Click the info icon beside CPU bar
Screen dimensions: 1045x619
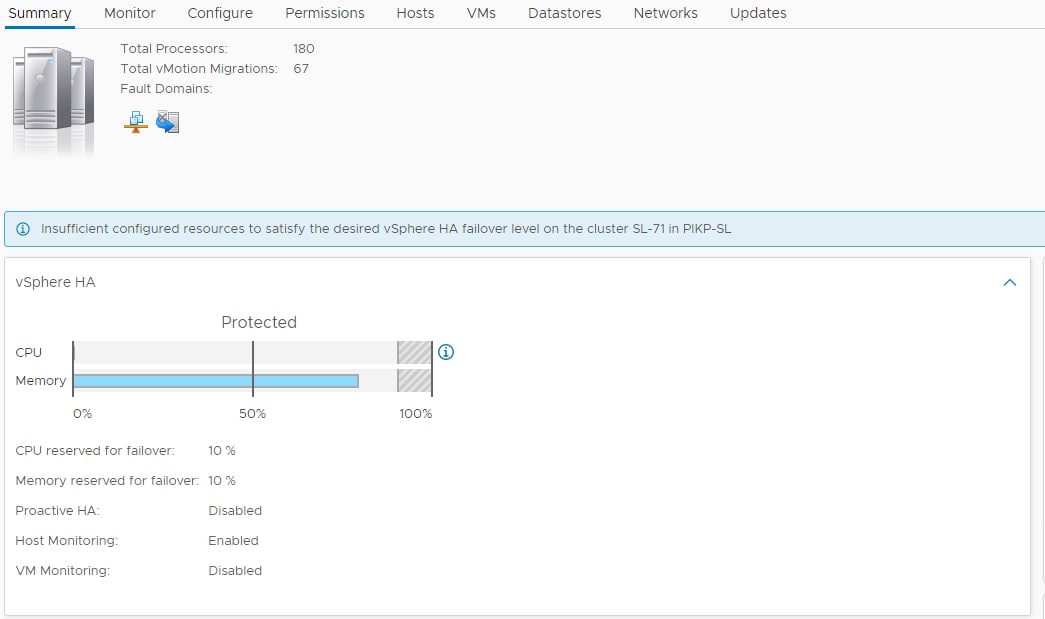(446, 352)
